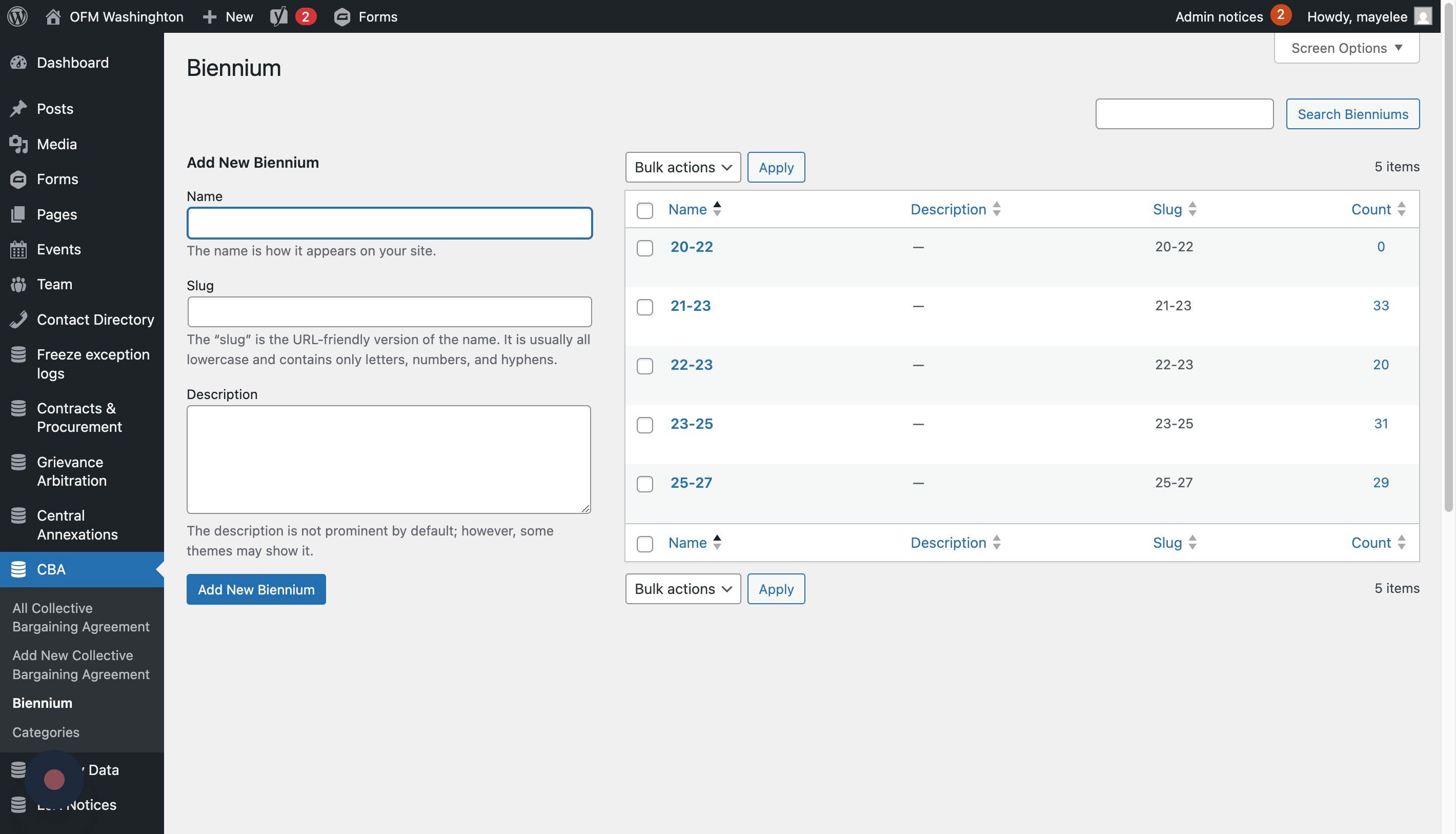Image resolution: width=1456 pixels, height=834 pixels.
Task: Click the mayelee user avatar
Action: (1423, 16)
